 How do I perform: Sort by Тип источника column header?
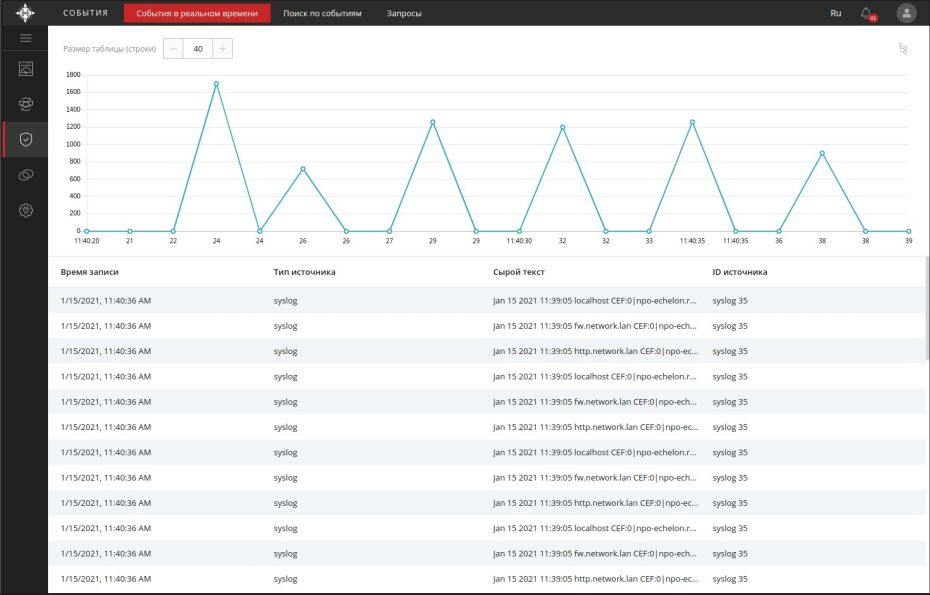coord(304,272)
